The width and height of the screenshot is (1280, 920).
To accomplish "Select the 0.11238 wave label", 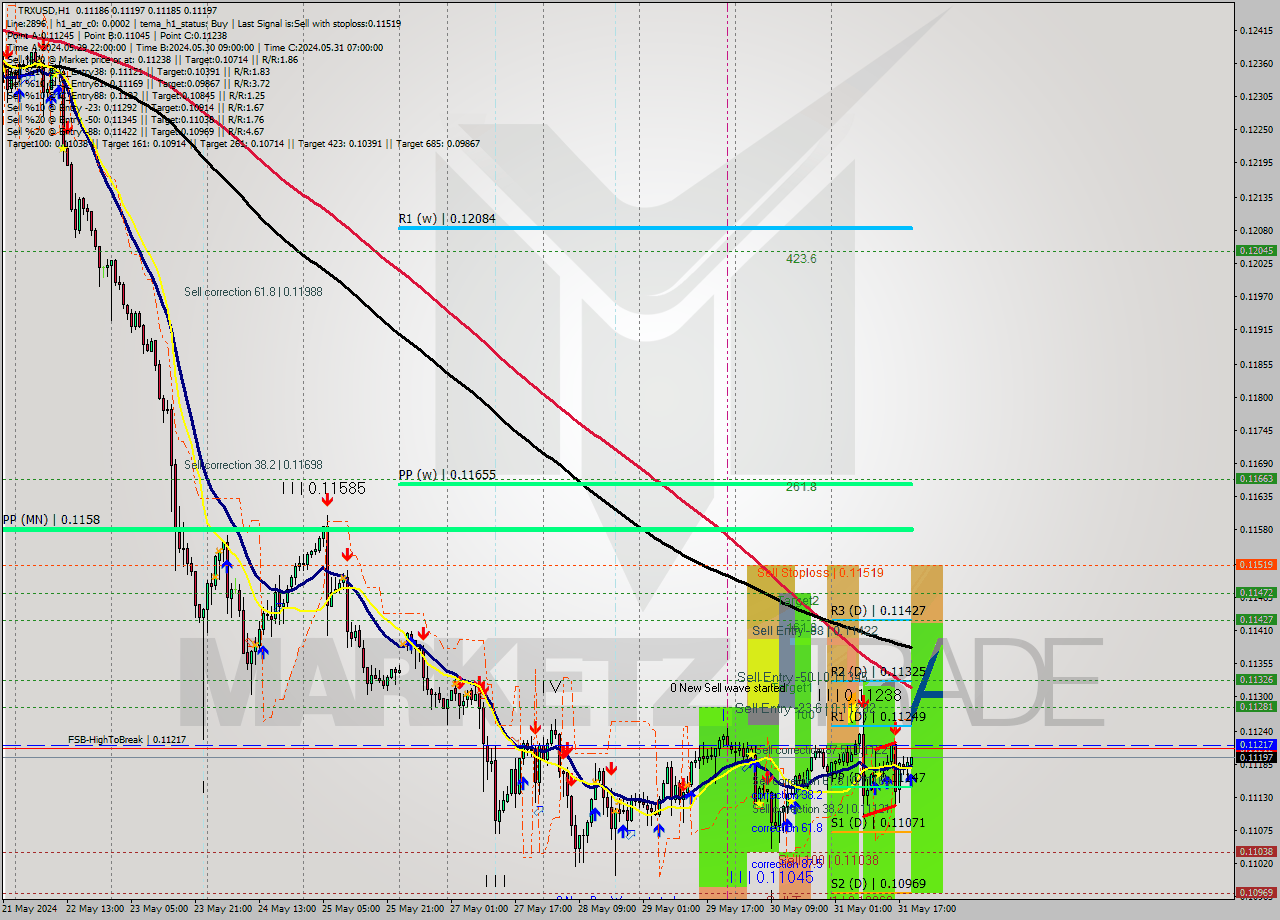I will tap(860, 695).
